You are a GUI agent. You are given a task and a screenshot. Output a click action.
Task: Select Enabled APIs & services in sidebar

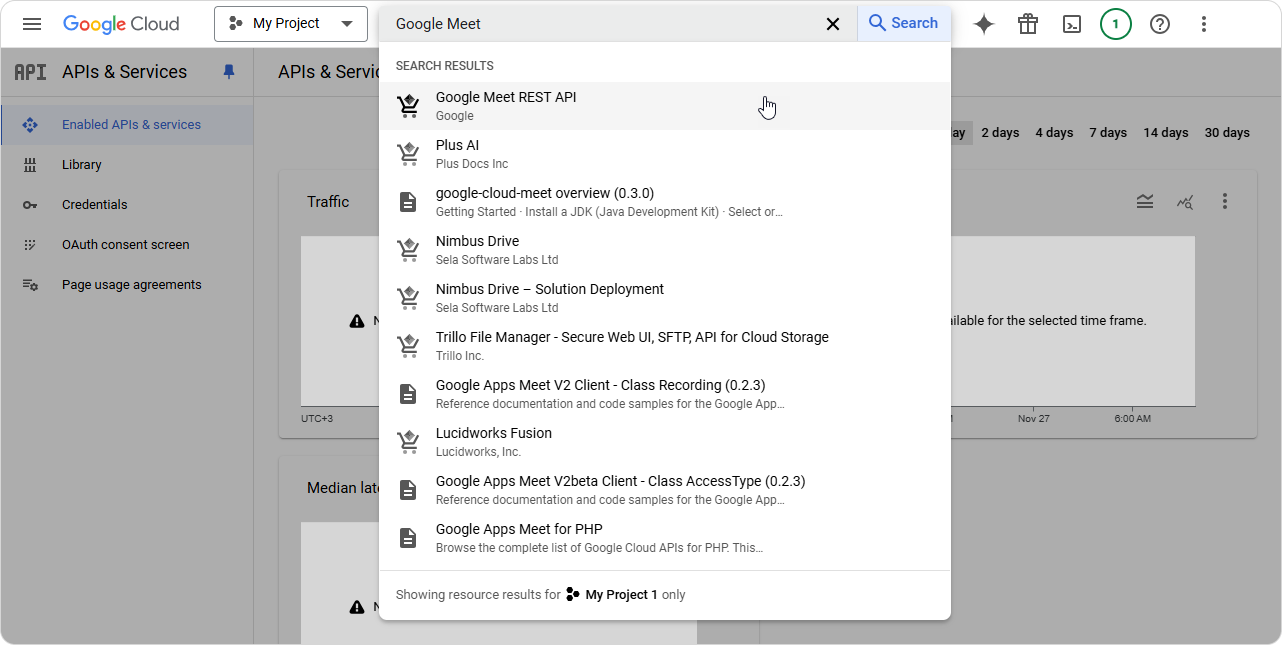tap(127, 125)
